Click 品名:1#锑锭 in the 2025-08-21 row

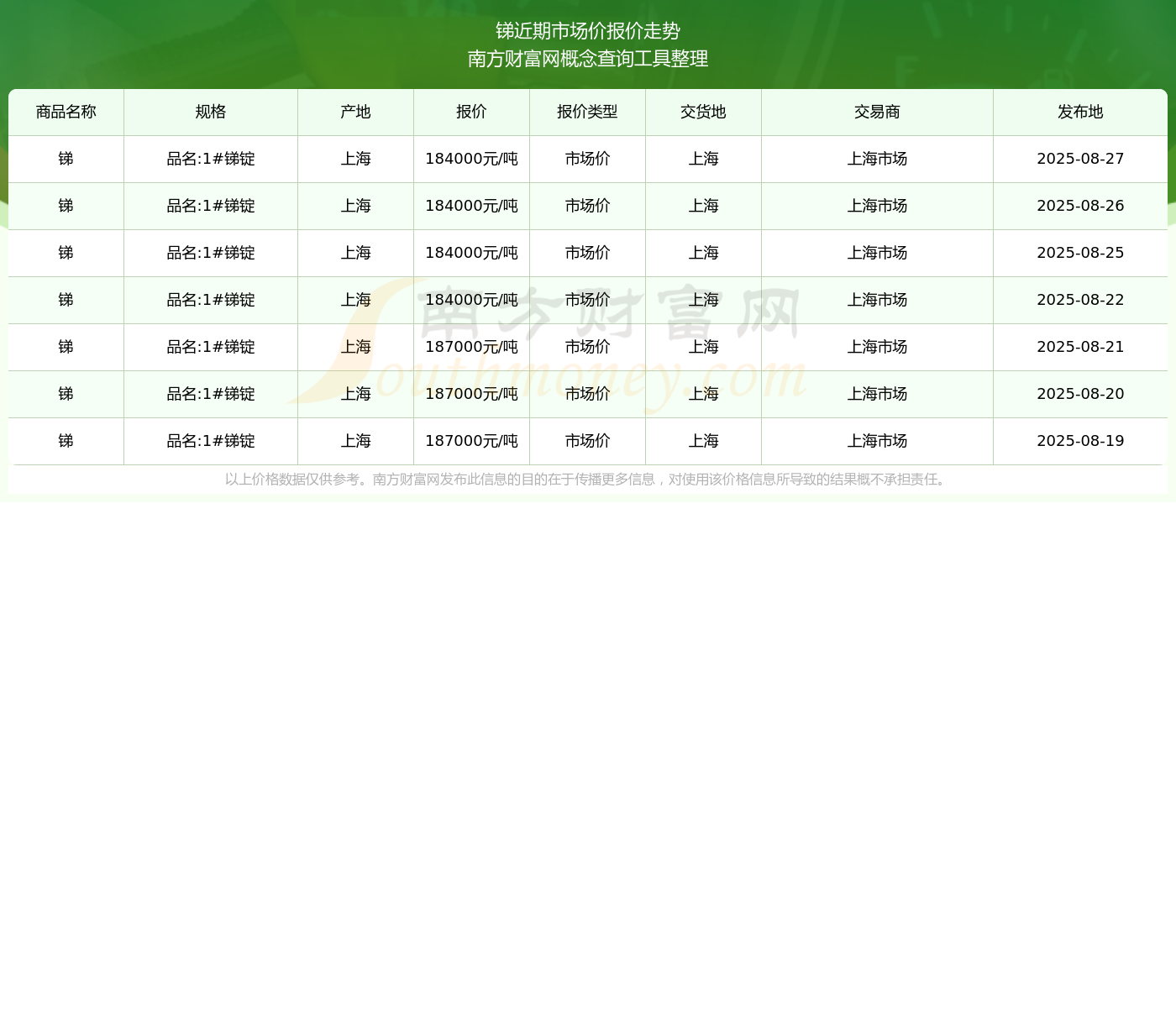[211, 347]
